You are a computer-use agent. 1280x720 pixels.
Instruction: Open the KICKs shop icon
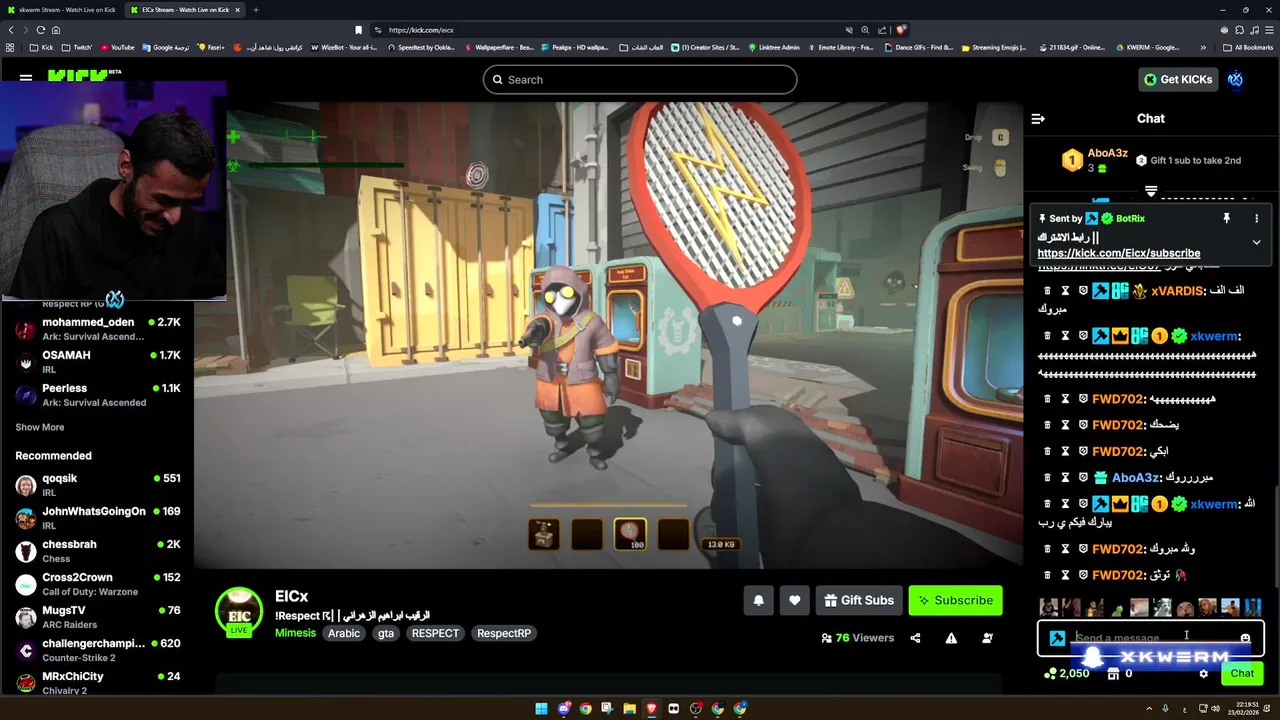[x=1112, y=673]
